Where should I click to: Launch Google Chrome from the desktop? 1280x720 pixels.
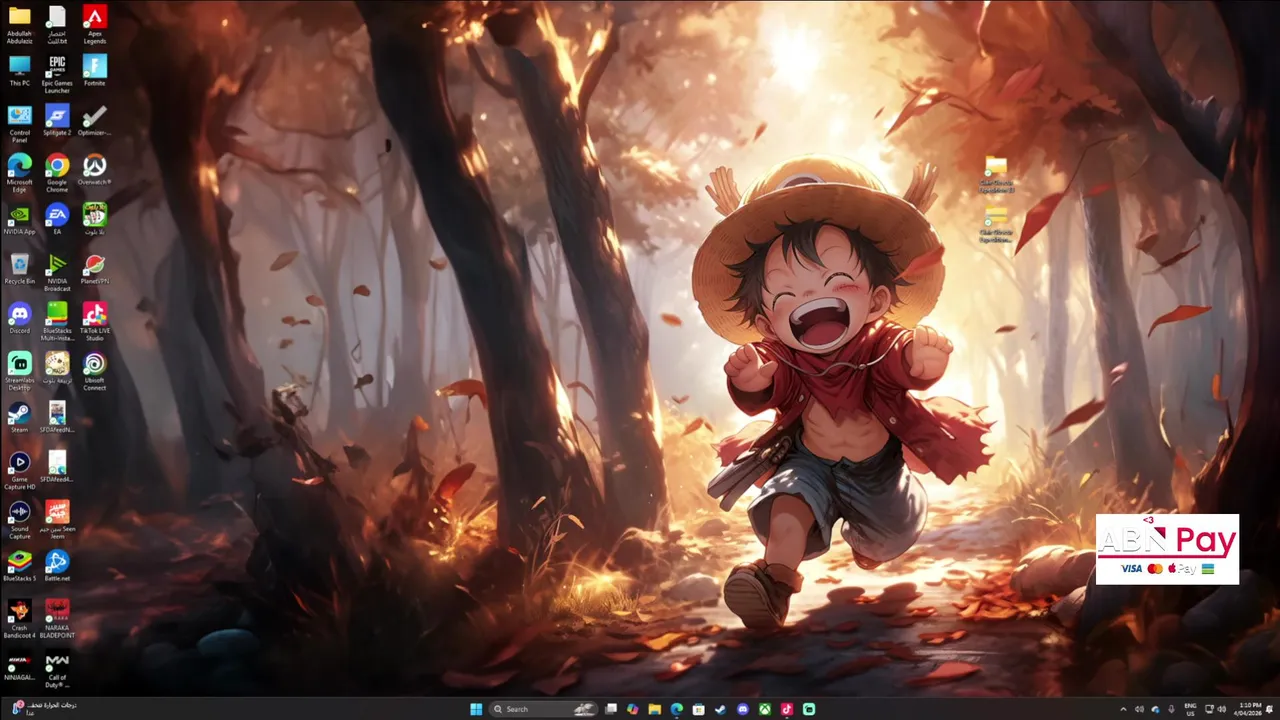click(x=57, y=172)
